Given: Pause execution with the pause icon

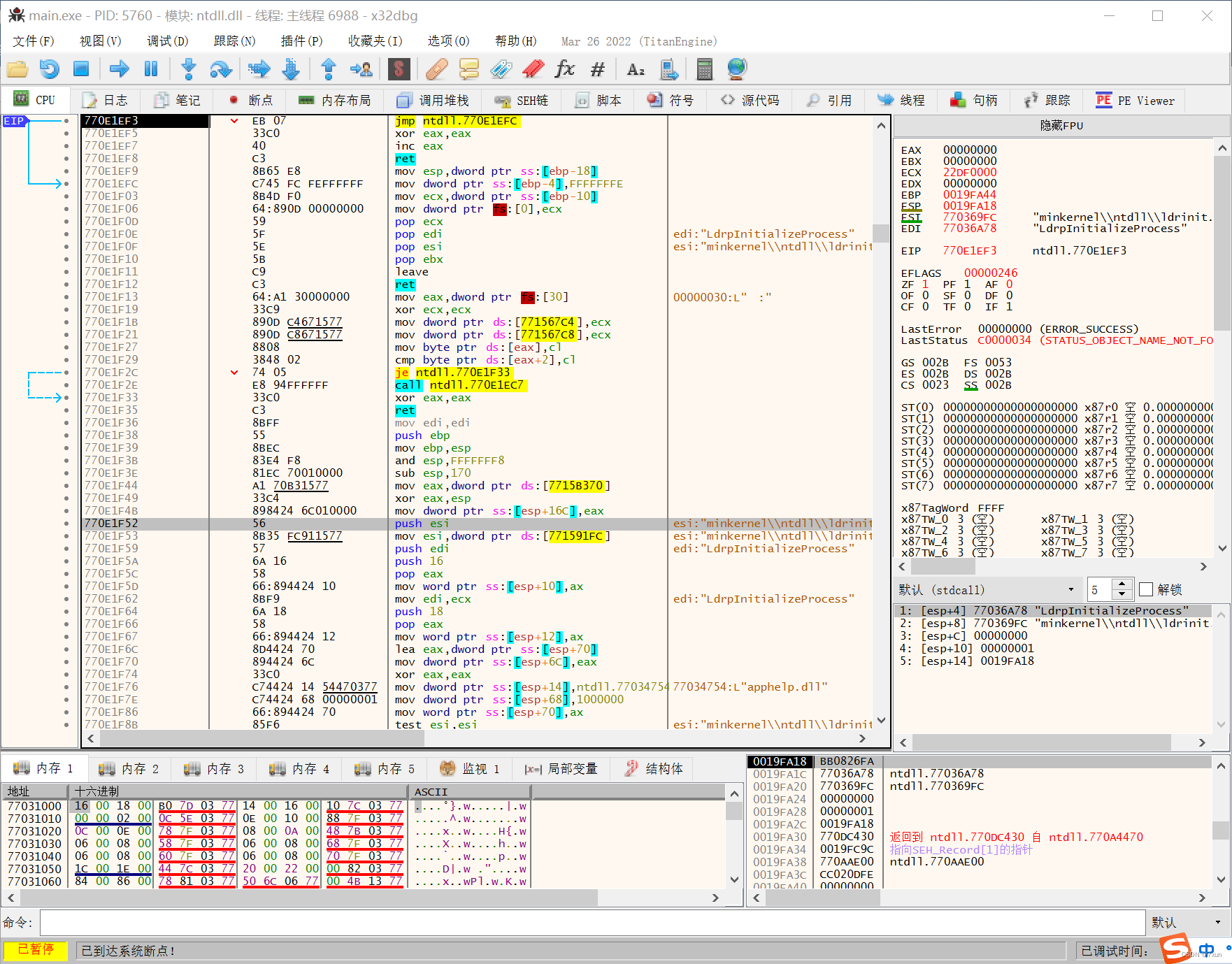Looking at the screenshot, I should click(x=151, y=69).
